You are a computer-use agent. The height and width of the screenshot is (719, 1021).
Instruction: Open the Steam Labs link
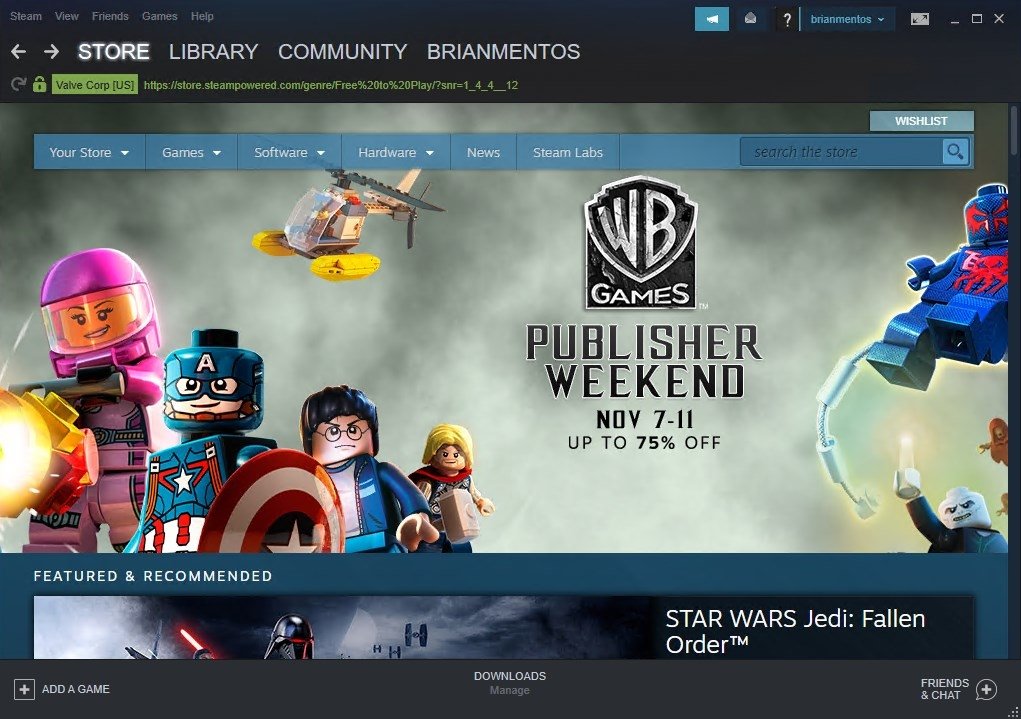tap(568, 152)
